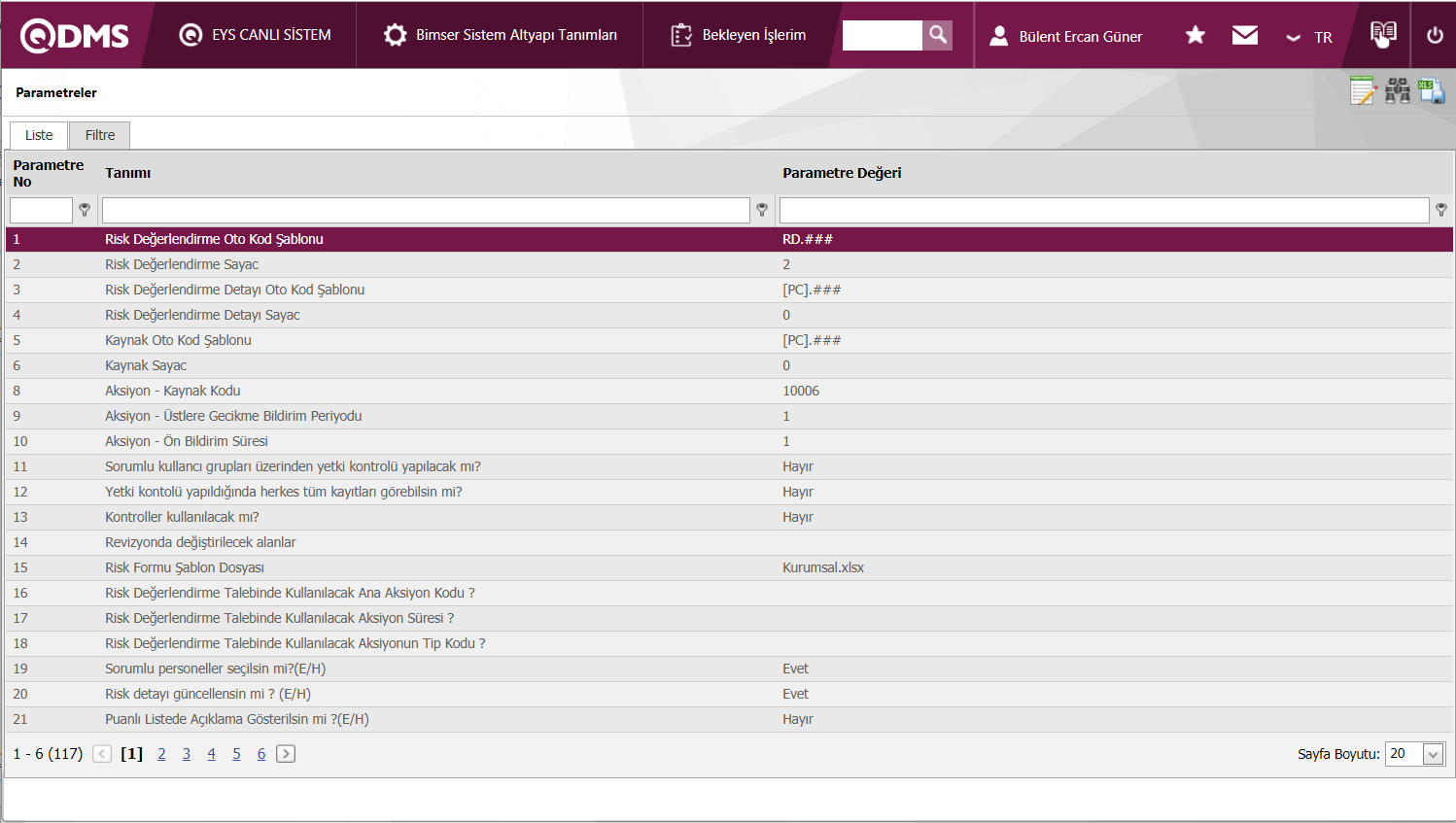Image resolution: width=1456 pixels, height=823 pixels.
Task: Open messages via the envelope icon
Action: click(x=1244, y=35)
